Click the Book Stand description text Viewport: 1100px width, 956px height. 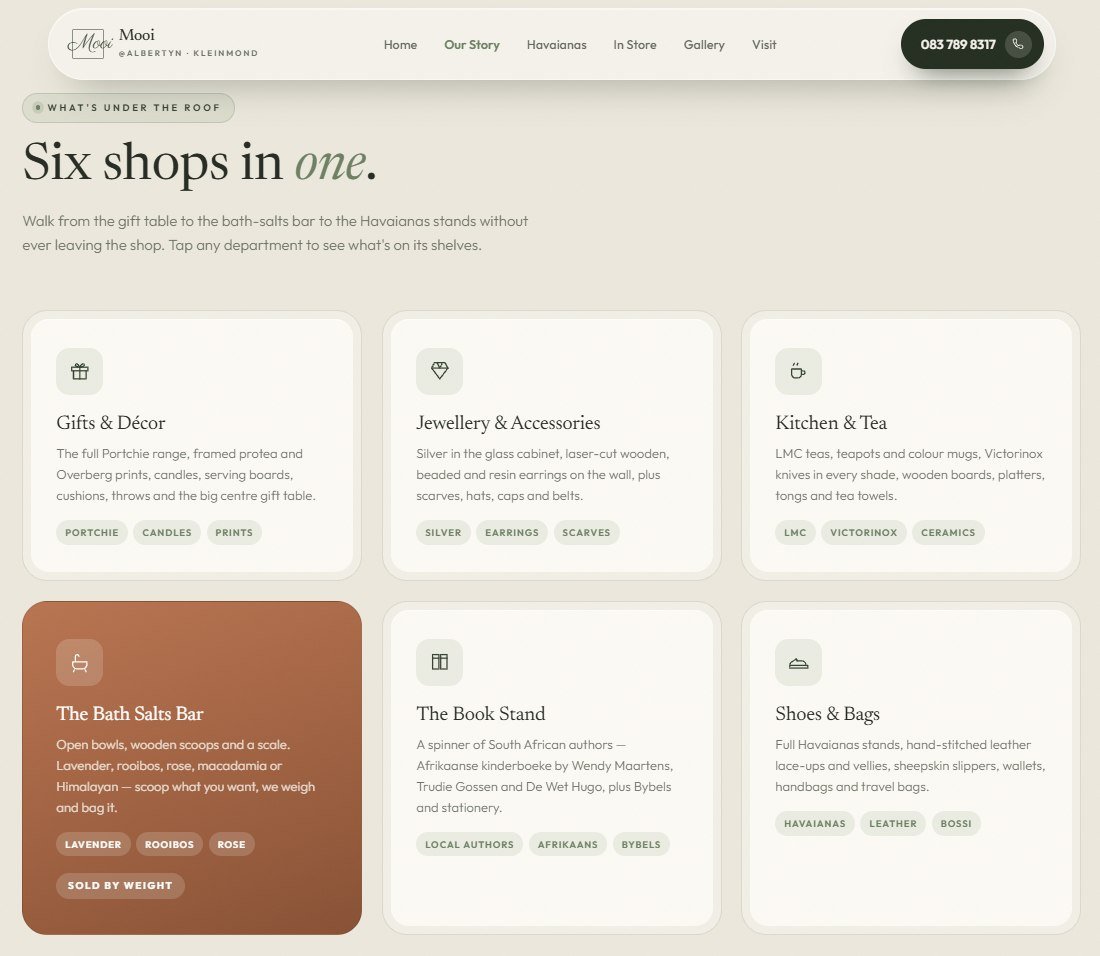pyautogui.click(x=544, y=776)
